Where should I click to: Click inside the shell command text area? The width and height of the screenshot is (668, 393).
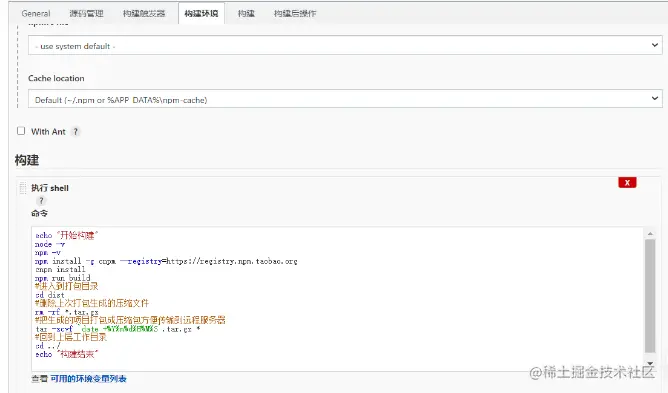(x=337, y=298)
